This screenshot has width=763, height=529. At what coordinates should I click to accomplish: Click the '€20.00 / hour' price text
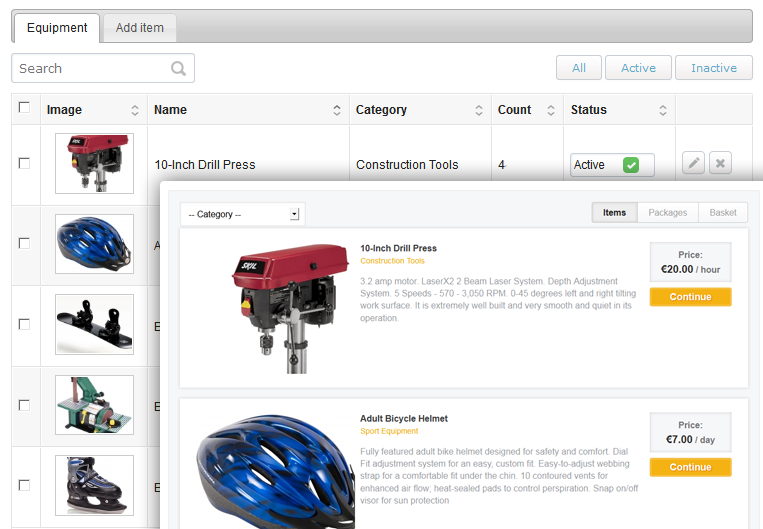(690, 269)
